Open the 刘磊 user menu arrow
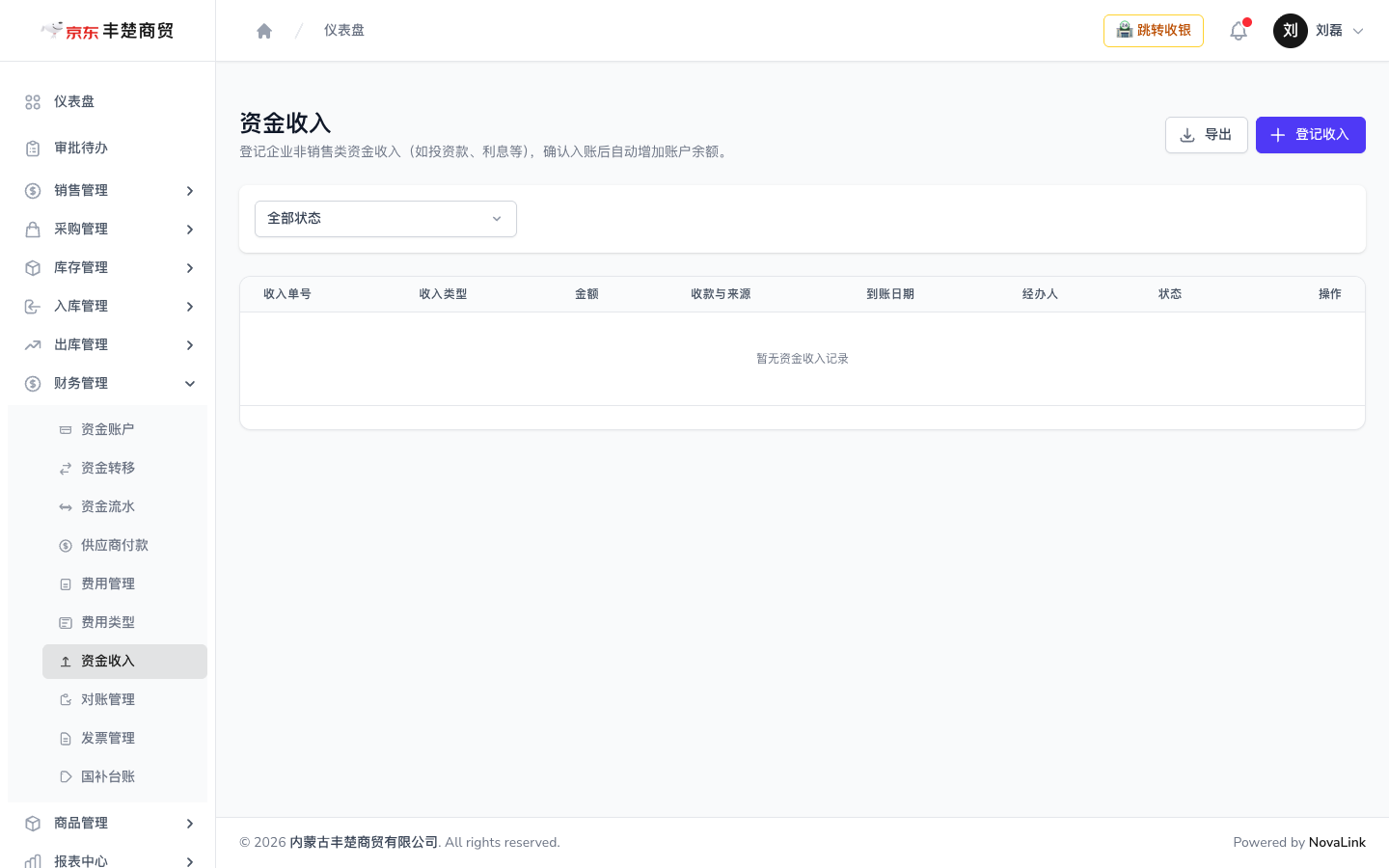The image size is (1389, 868). click(1358, 31)
